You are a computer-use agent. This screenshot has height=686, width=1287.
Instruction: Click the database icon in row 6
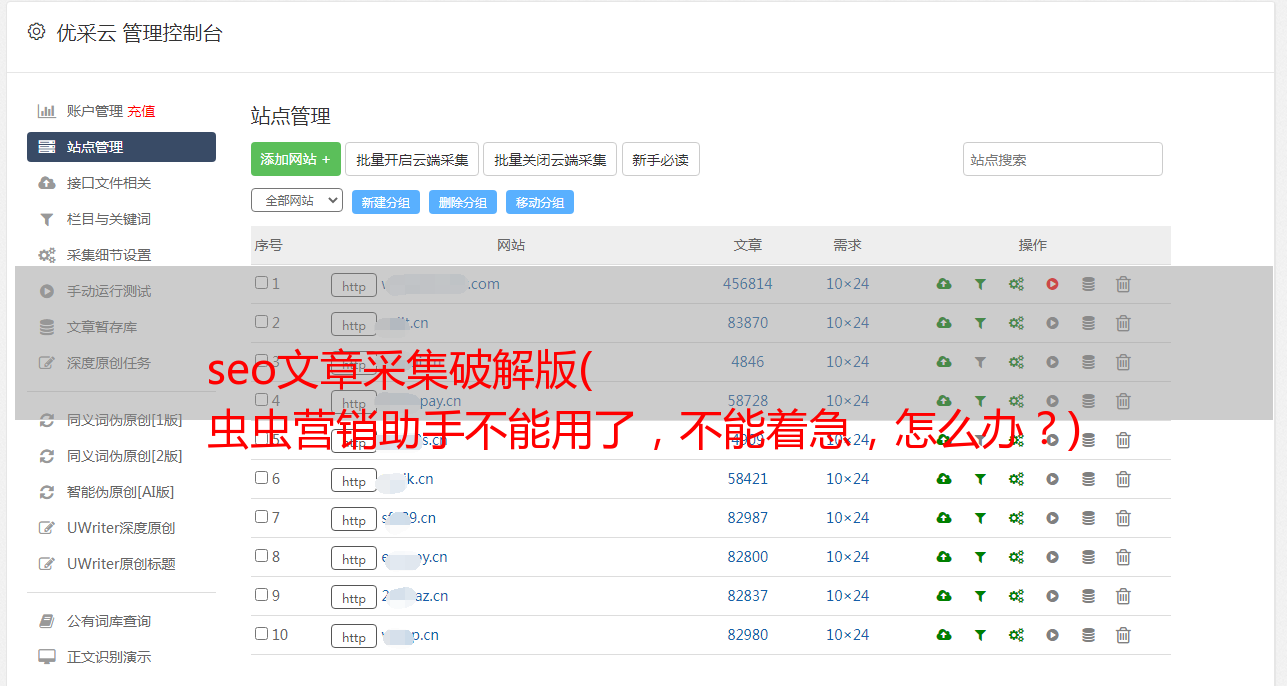(x=1088, y=479)
